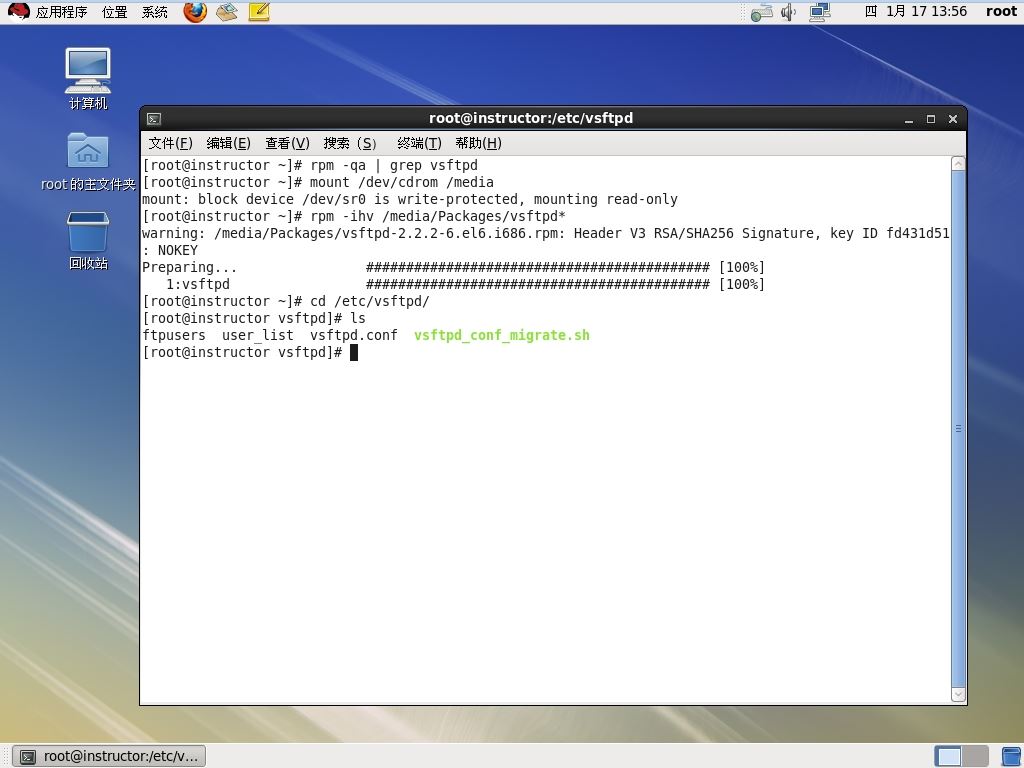Click the user_list filename in terminal output
Image resolution: width=1024 pixels, height=768 pixels.
(x=257, y=335)
